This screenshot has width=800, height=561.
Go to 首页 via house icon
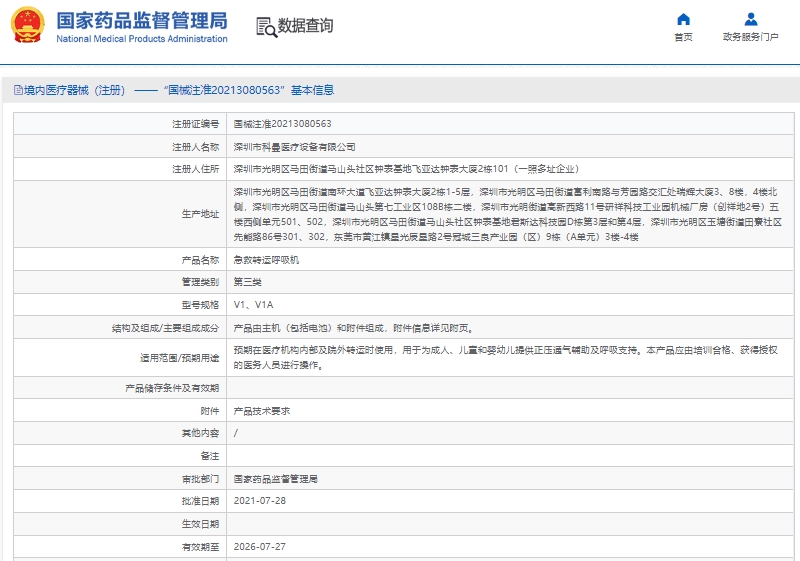[x=683, y=19]
